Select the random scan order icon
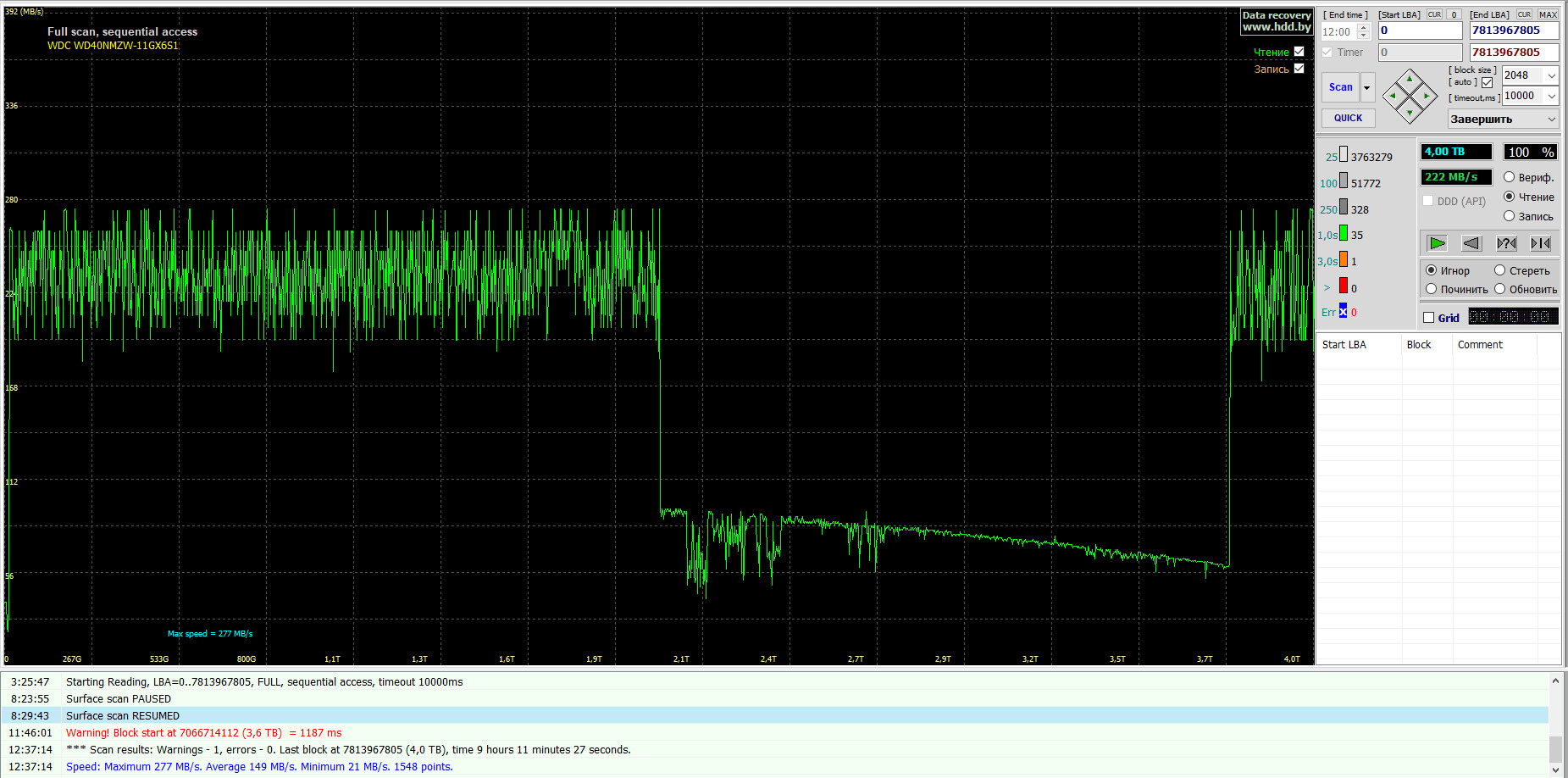This screenshot has height=778, width=1568. coord(1506,243)
